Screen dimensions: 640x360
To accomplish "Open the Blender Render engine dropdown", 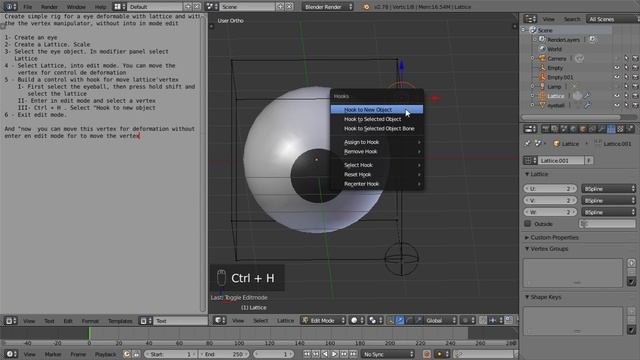I will coord(328,7).
